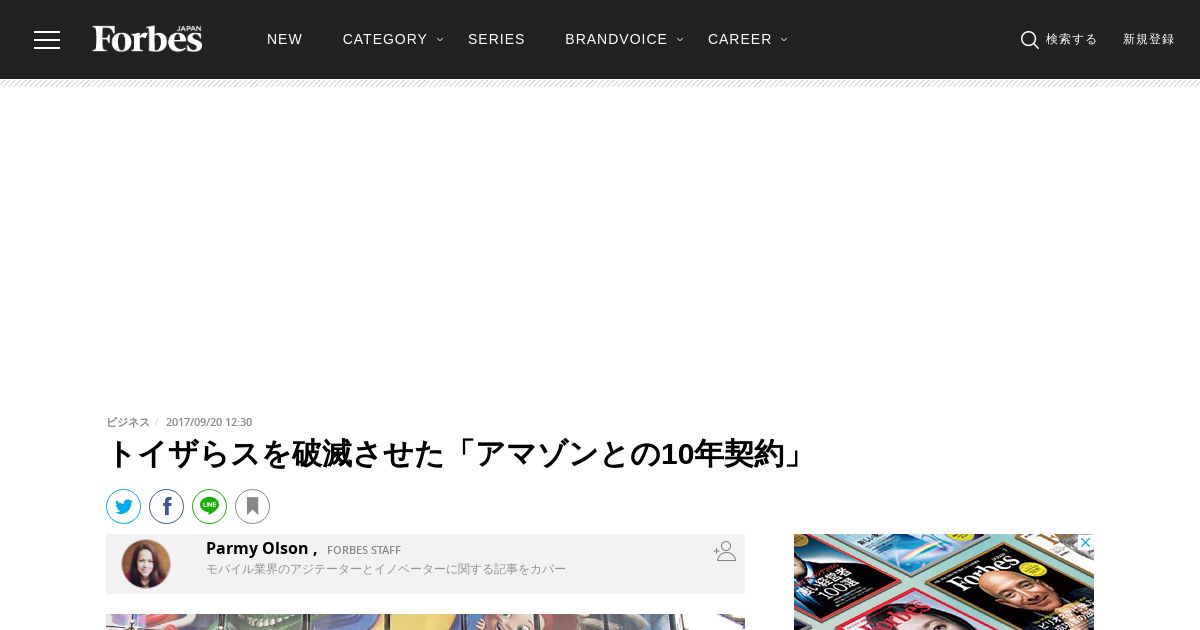Screen dimensions: 1200x630
Task: Go to Forbes Japan home logo
Action: (147, 39)
